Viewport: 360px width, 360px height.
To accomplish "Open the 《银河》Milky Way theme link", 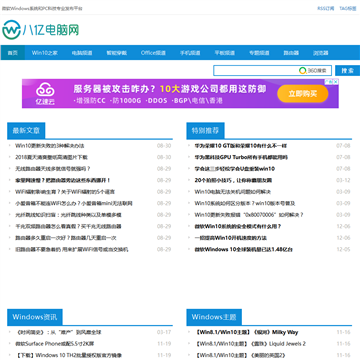I will [246, 332].
